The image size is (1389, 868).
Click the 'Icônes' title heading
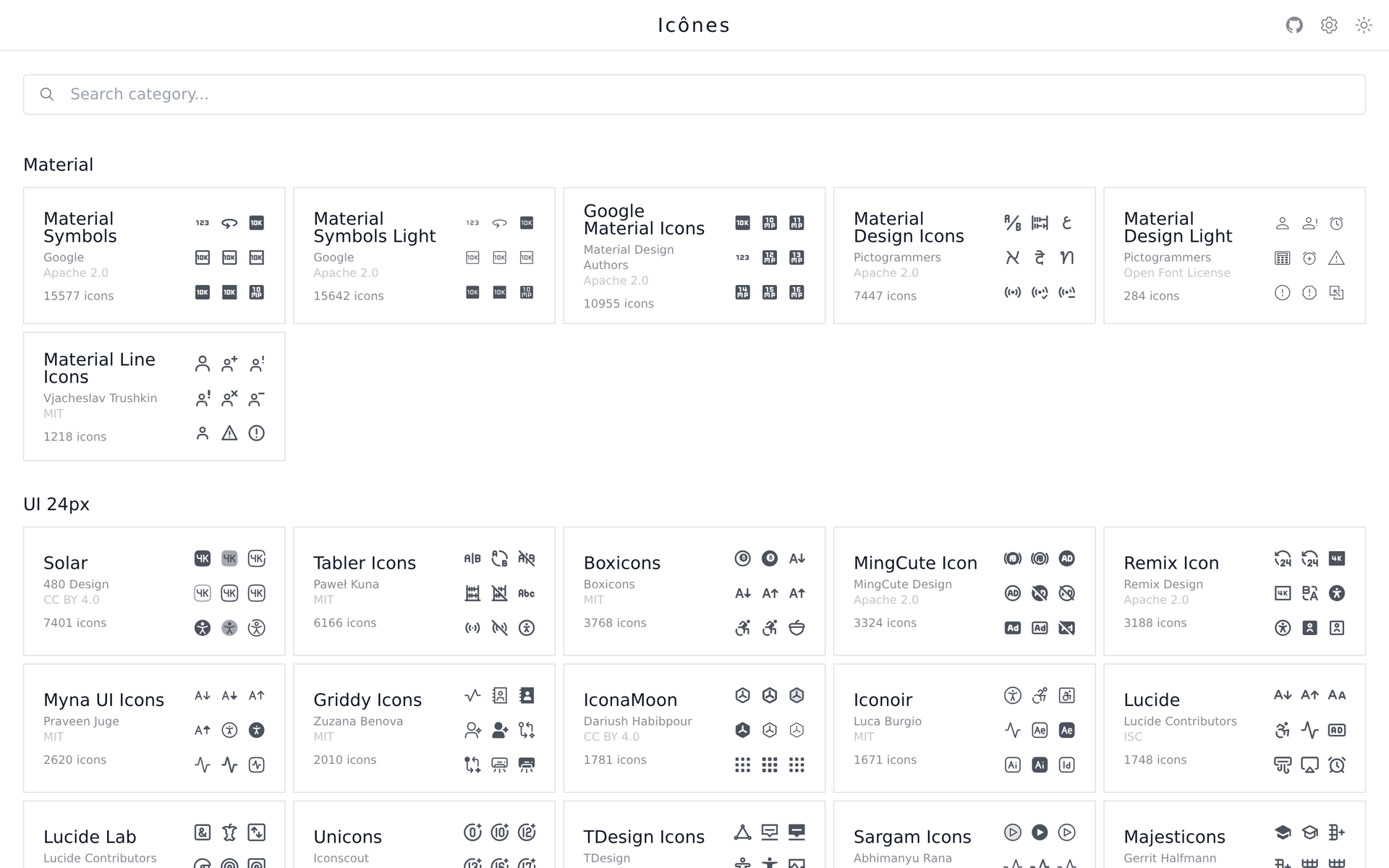(x=694, y=25)
